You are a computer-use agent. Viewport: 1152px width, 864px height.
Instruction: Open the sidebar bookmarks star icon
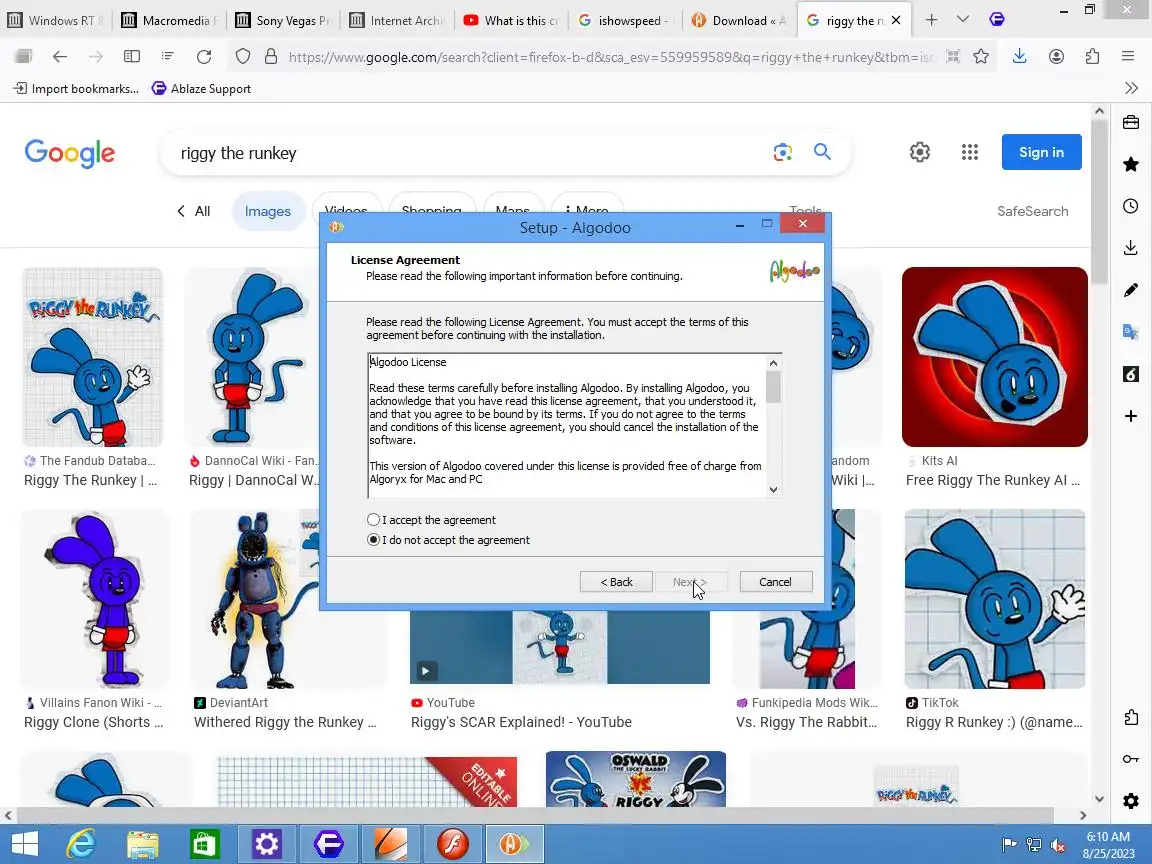1131,164
